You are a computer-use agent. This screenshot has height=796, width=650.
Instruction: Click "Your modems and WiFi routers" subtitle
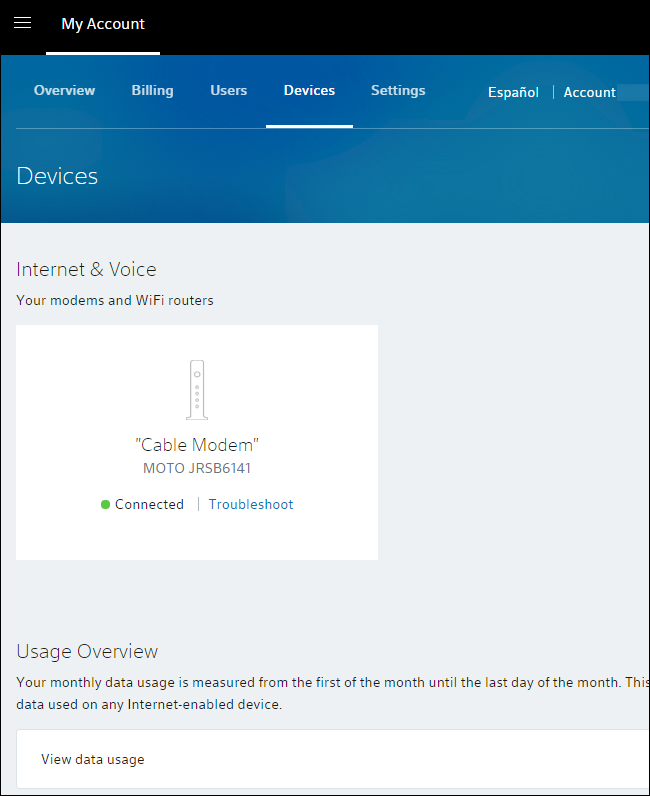click(x=115, y=300)
